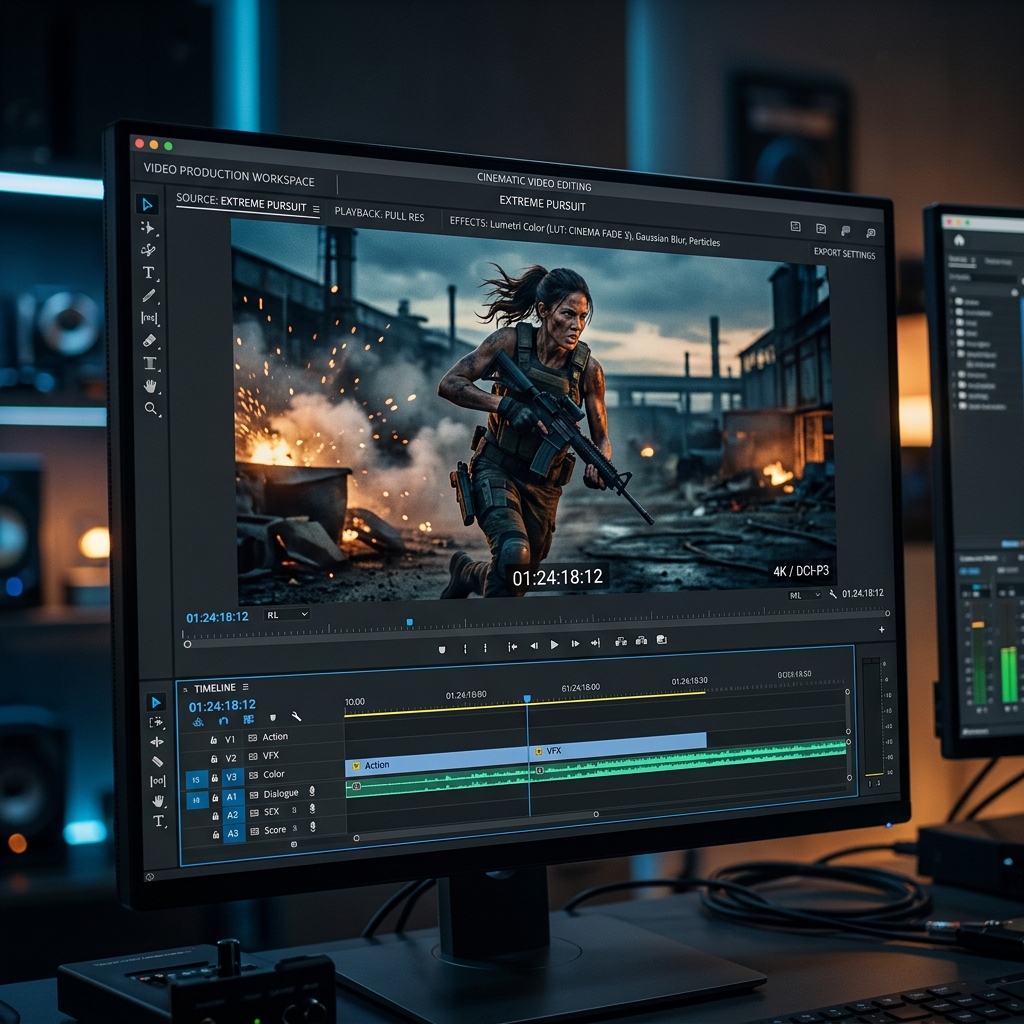Viewport: 1024px width, 1024px height.
Task: Play the Extreme Pursuit clip
Action: click(x=554, y=645)
